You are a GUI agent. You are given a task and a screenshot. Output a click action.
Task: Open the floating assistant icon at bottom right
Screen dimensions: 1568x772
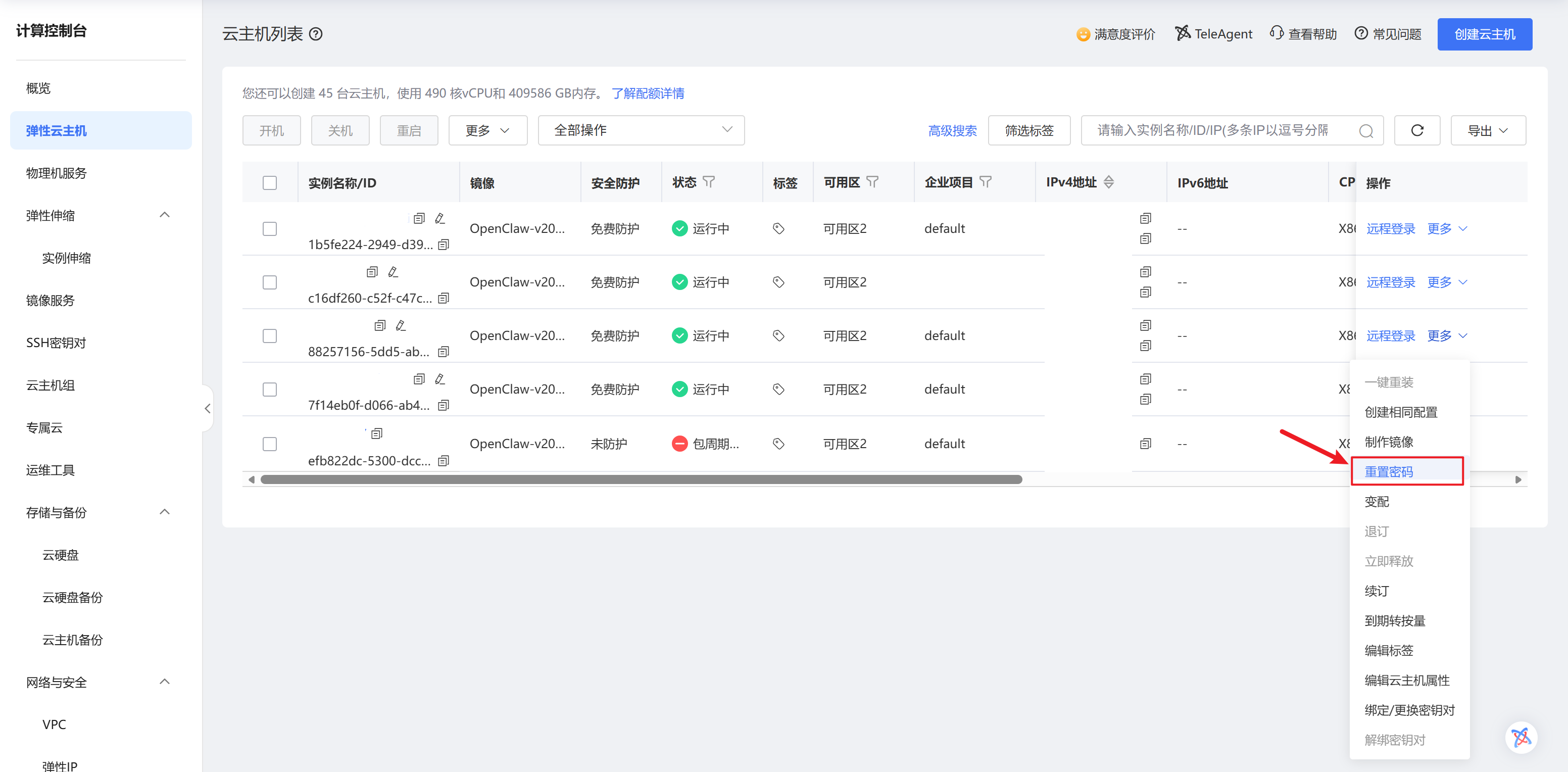pyautogui.click(x=1521, y=737)
